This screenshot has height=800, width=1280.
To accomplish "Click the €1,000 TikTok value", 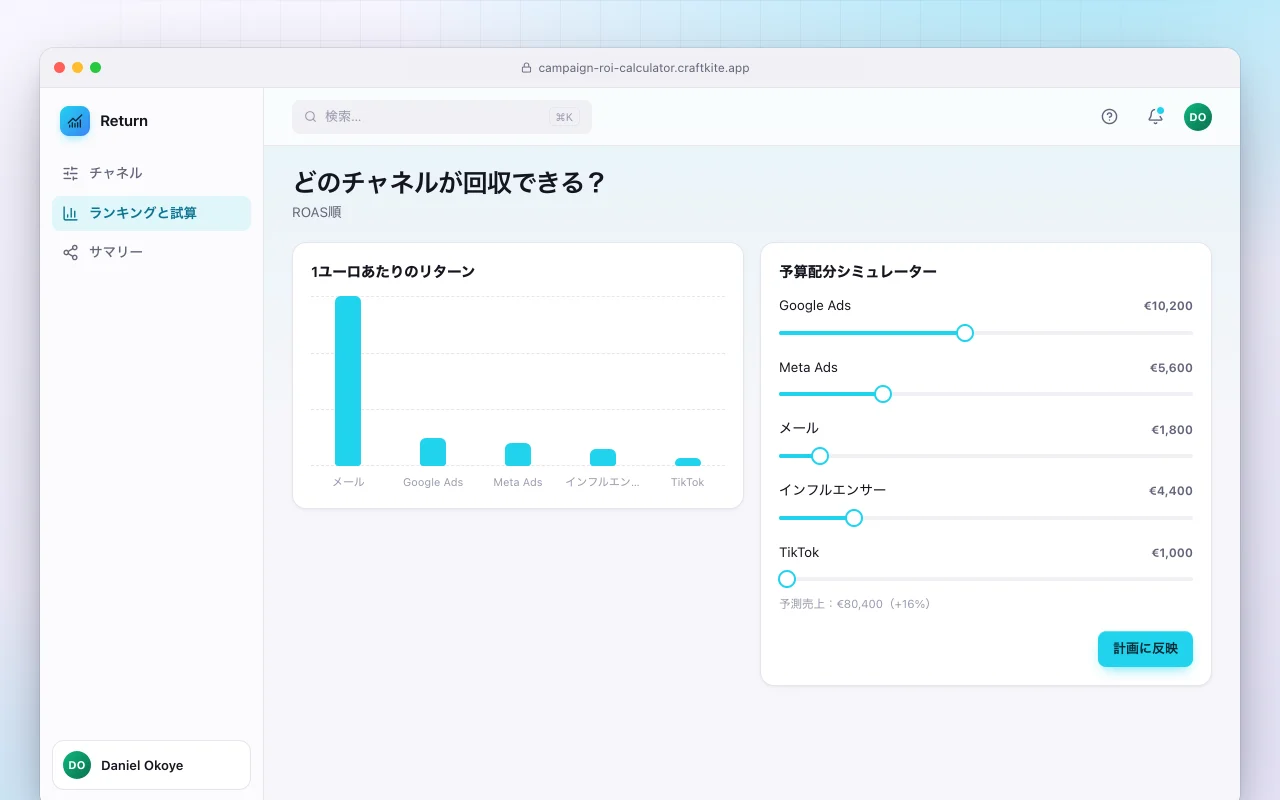I will (x=1172, y=553).
